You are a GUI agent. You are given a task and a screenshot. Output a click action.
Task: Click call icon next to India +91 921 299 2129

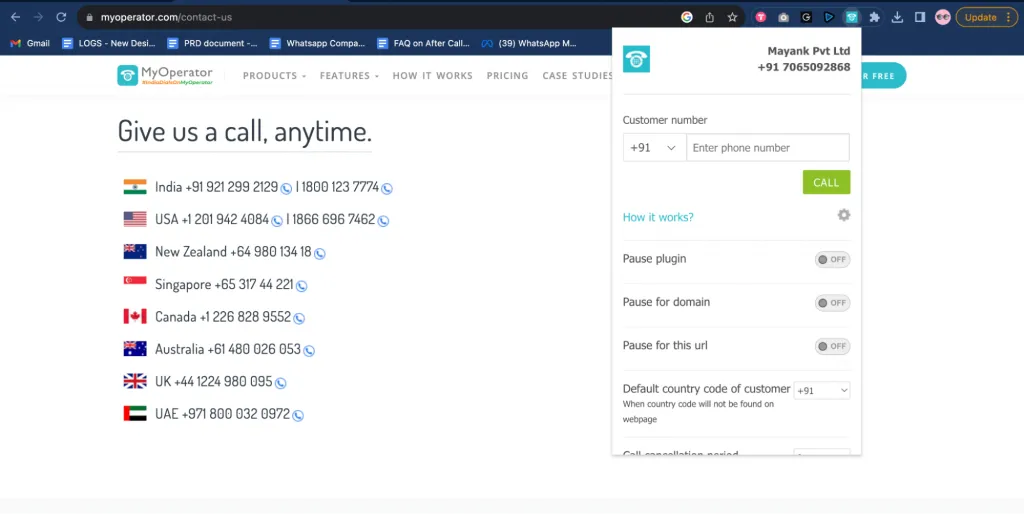click(286, 189)
